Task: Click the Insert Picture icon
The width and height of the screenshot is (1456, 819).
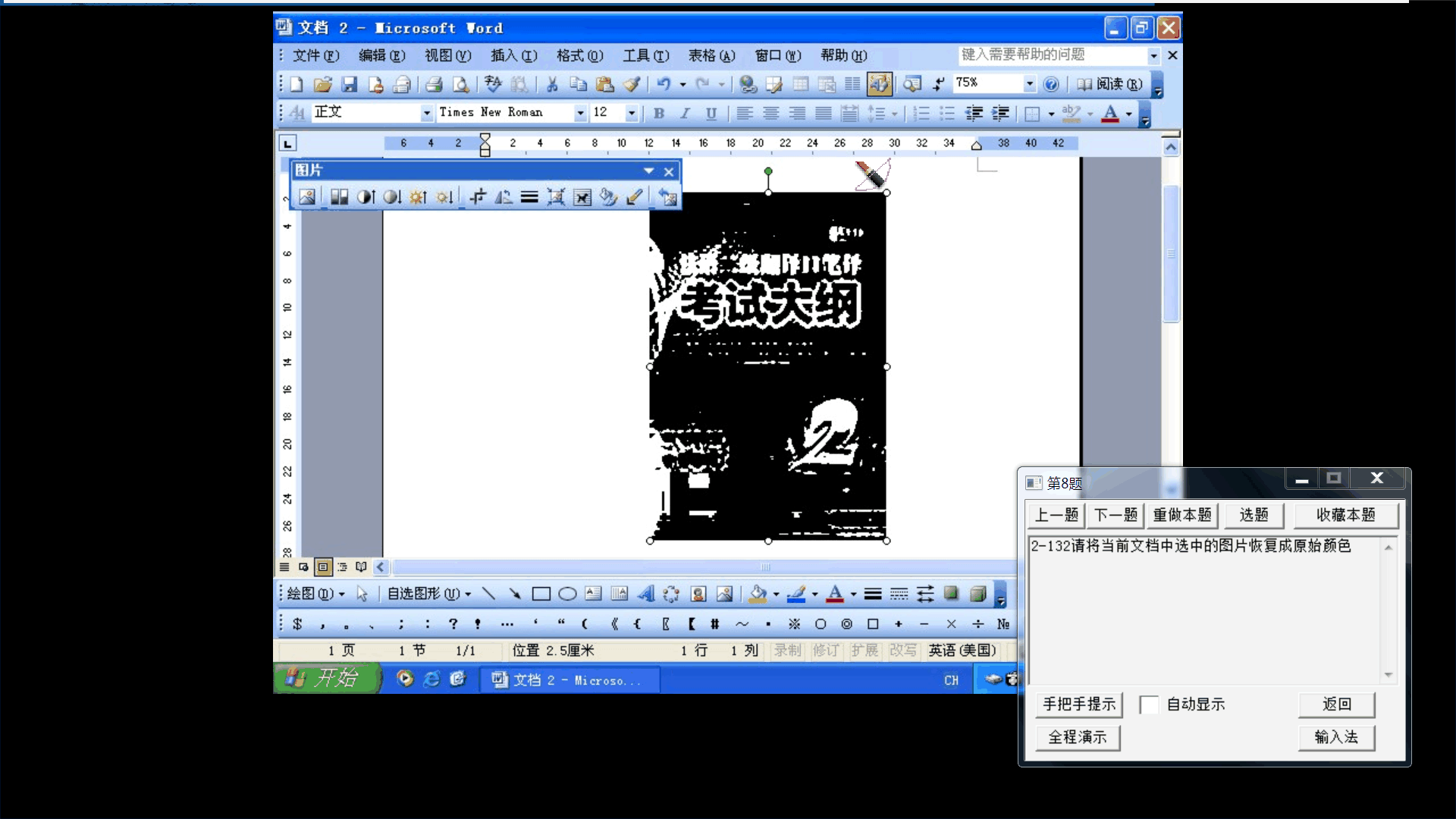Action: [306, 197]
